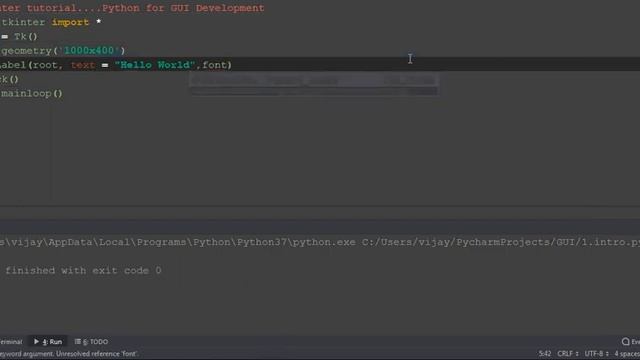
Task: Open the Event Log at bottom right
Action: pos(631,342)
